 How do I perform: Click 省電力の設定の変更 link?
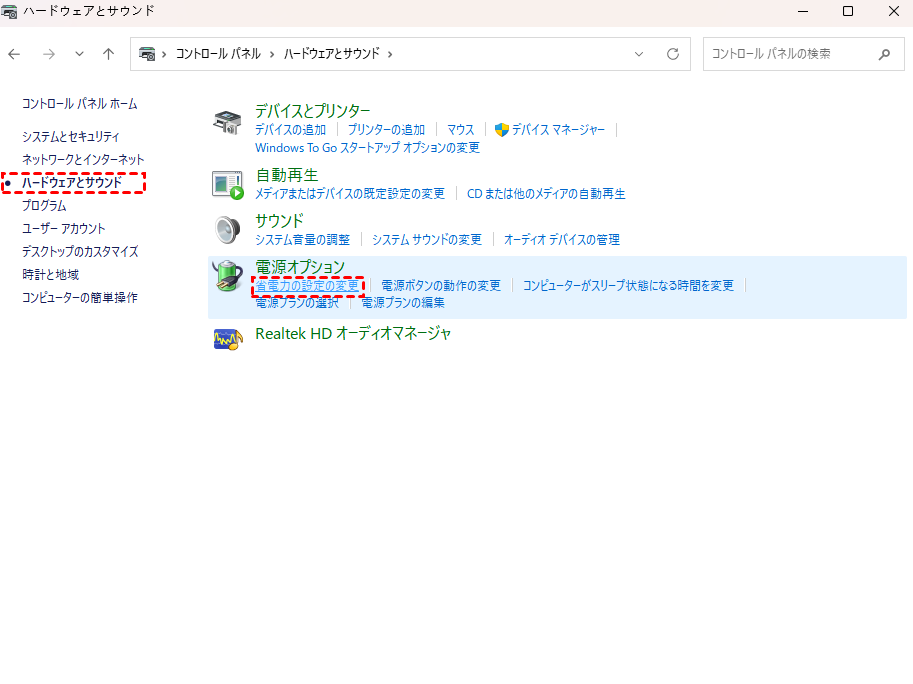307,285
